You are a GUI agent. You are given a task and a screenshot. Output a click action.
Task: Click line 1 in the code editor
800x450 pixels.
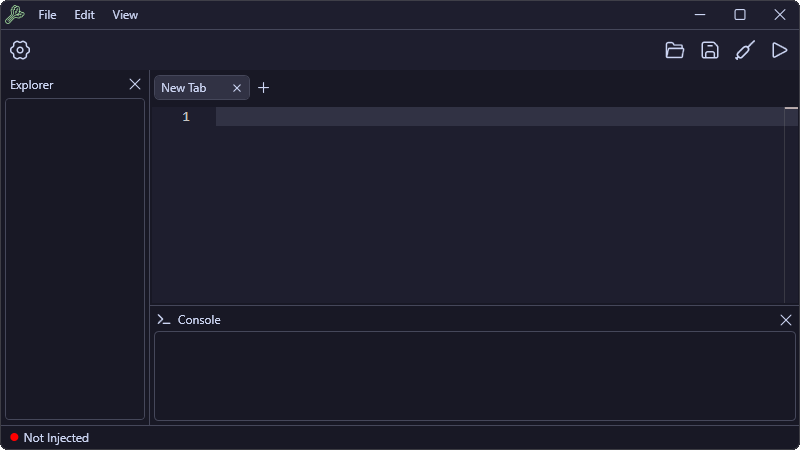pos(500,116)
